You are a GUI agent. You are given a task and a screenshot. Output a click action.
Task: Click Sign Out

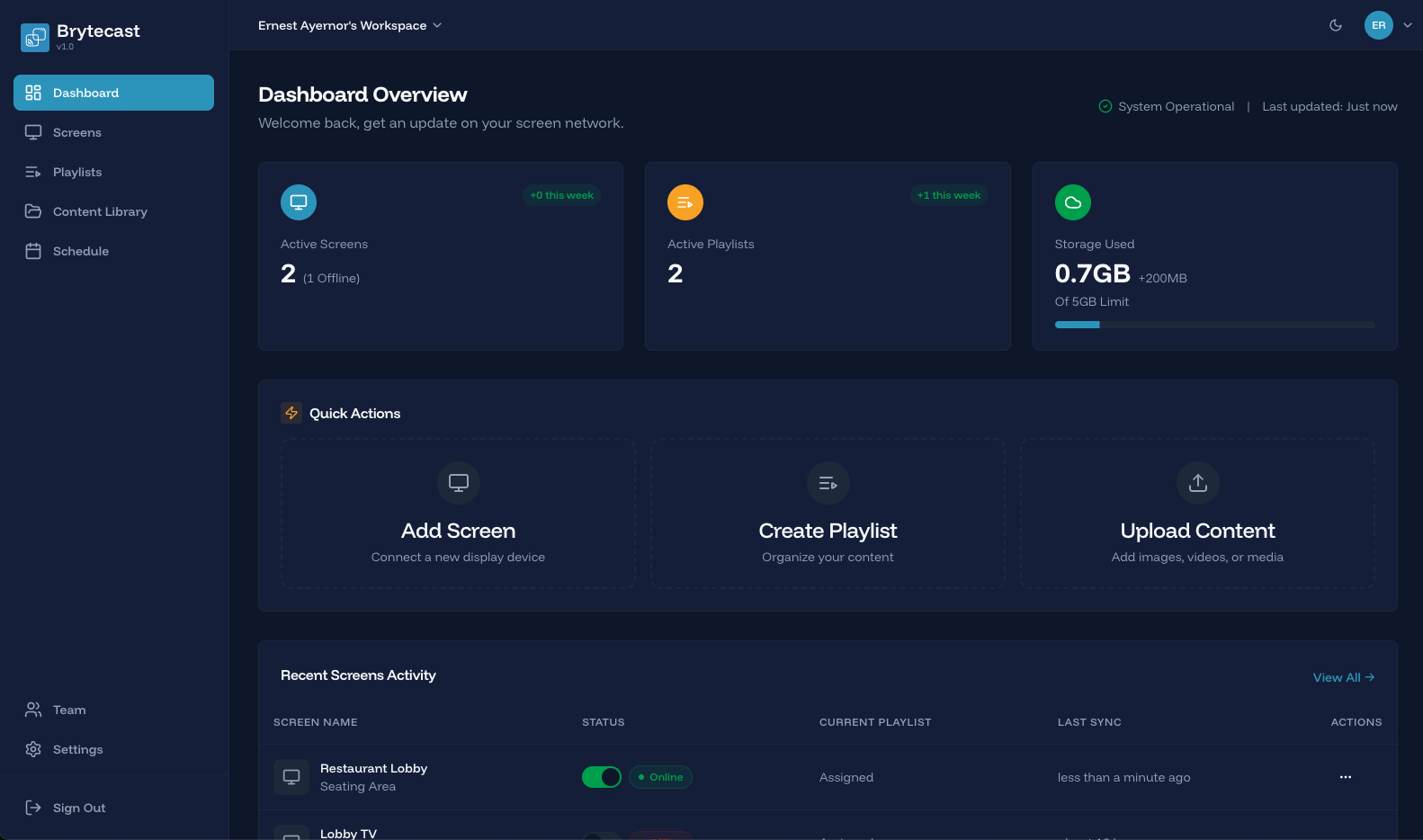113,808
